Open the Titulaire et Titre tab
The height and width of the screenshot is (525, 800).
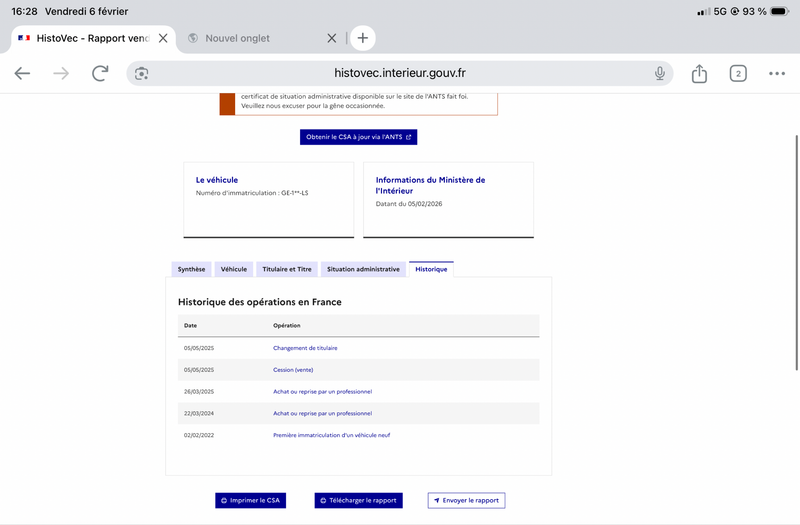286,269
